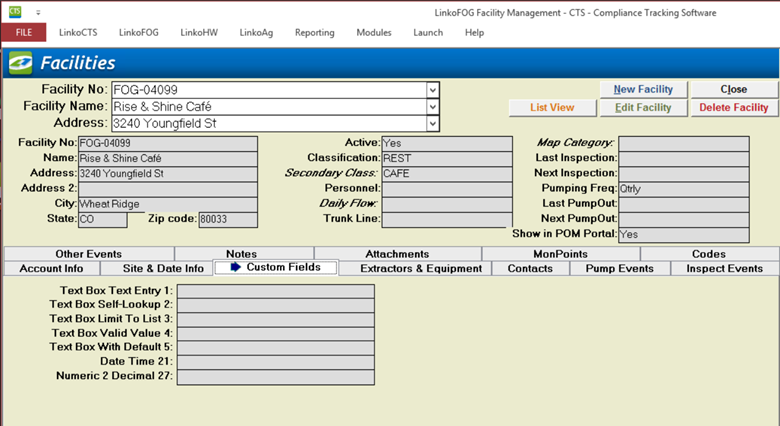Switch to the Codes tab
This screenshot has width=780, height=426.
coord(709,254)
